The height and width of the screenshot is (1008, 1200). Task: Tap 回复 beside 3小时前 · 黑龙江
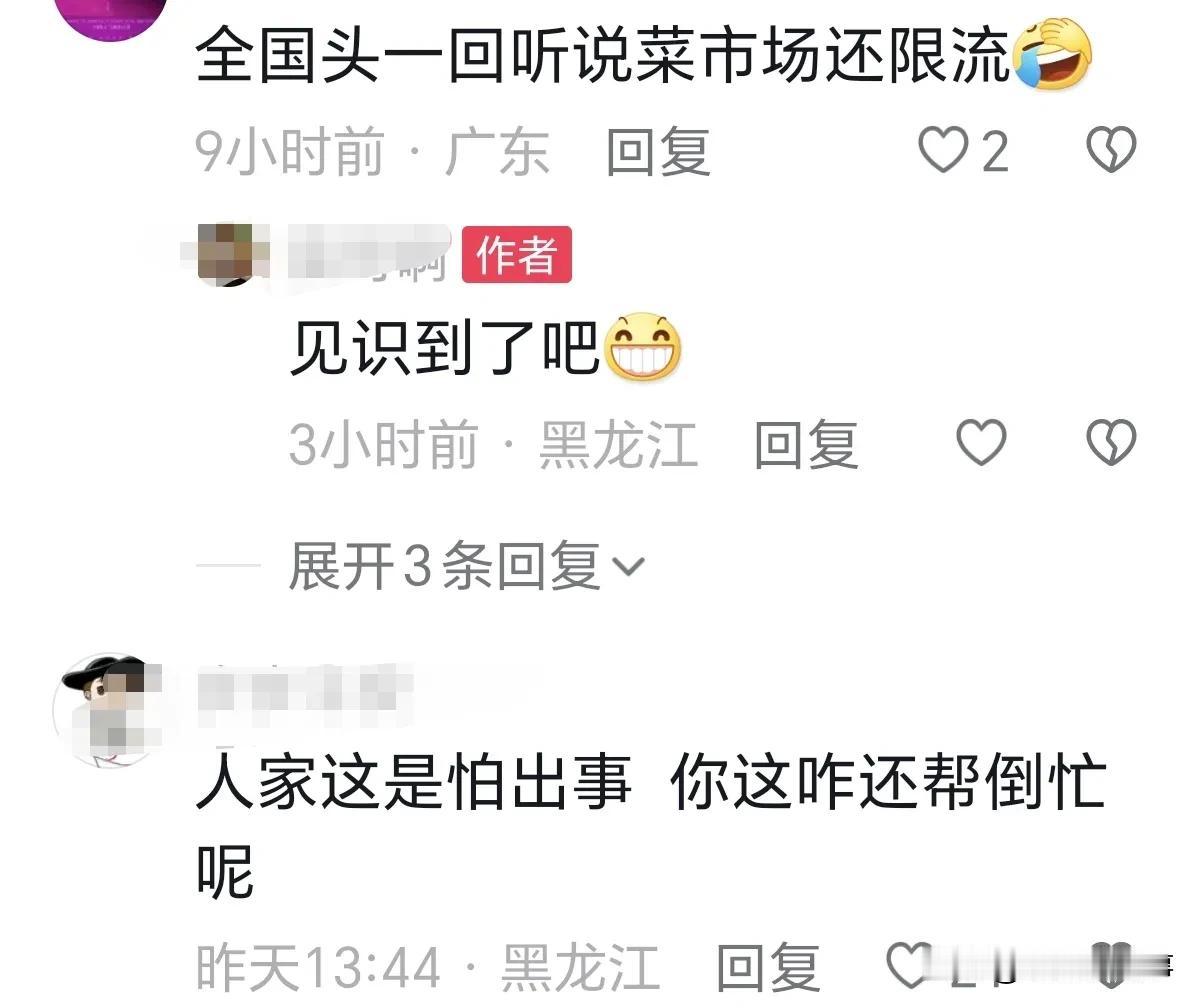[806, 444]
